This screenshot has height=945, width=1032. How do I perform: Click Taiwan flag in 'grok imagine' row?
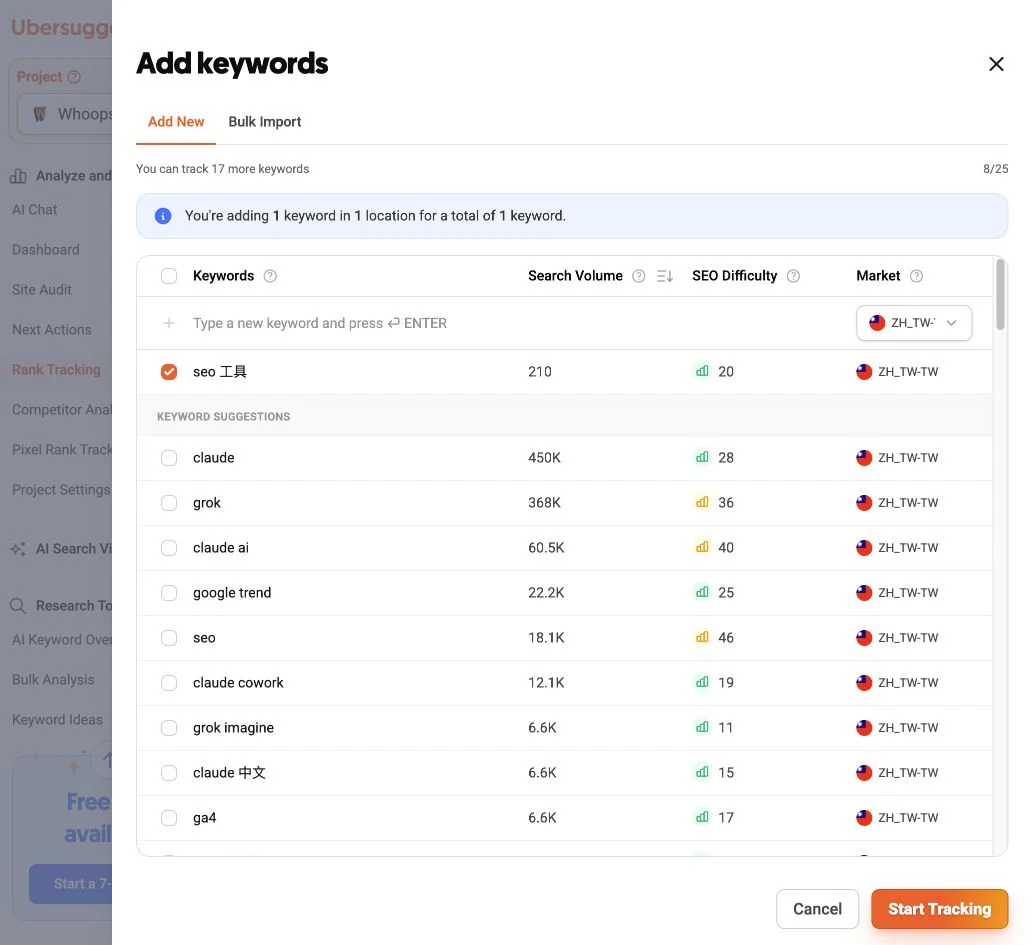(x=864, y=728)
